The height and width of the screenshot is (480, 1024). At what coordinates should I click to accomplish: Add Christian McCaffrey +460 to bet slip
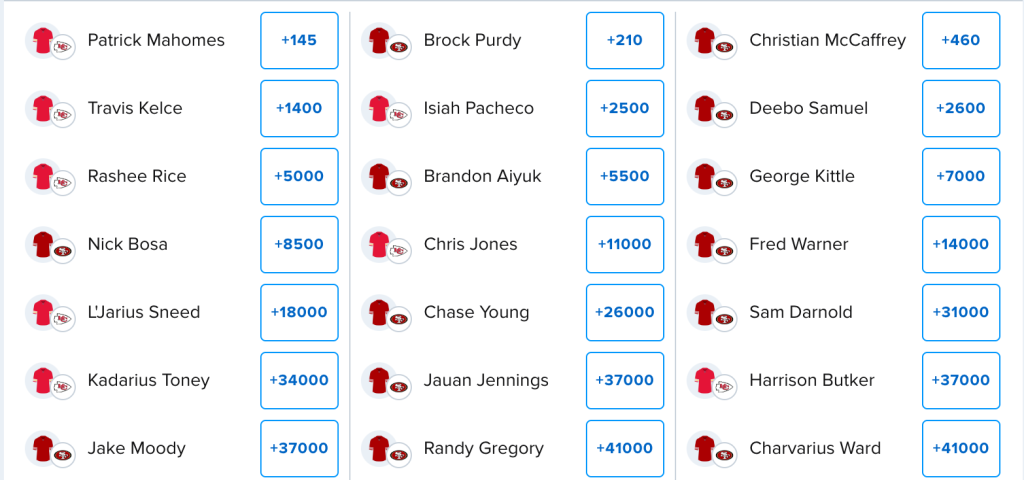tap(961, 40)
